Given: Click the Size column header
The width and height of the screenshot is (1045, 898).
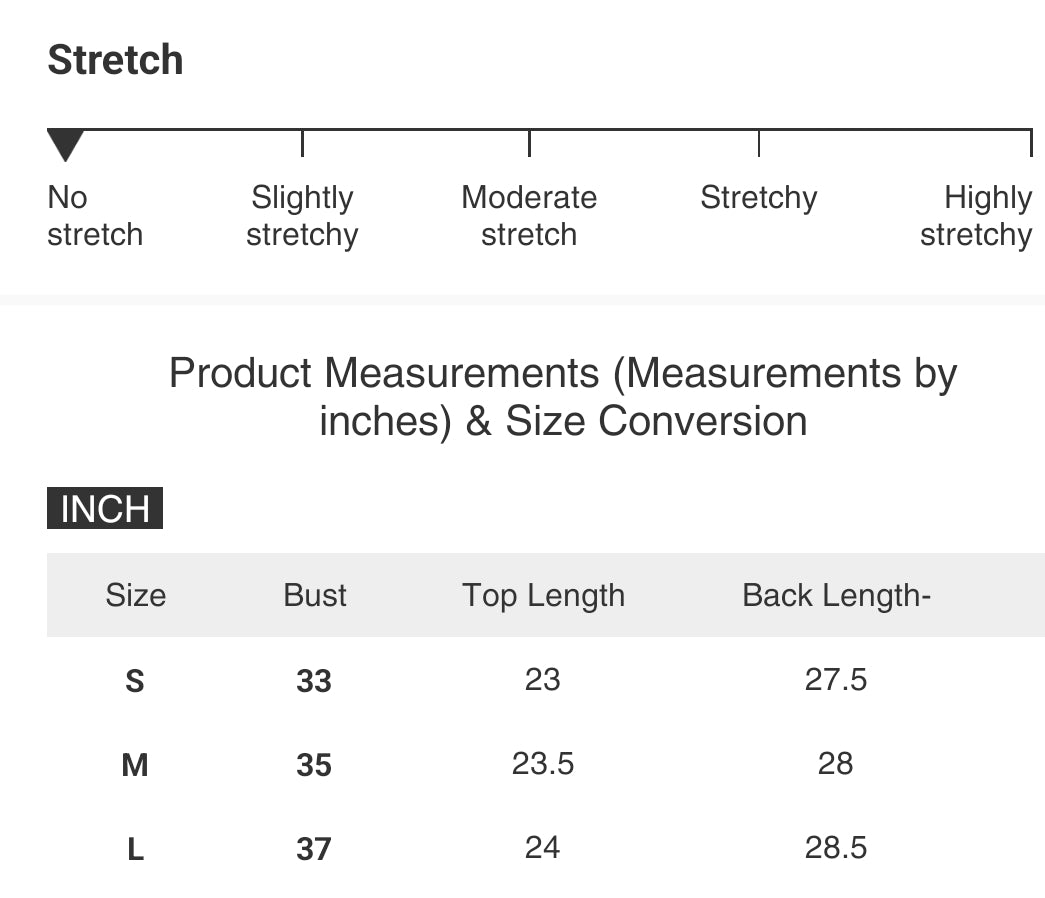Looking at the screenshot, I should click(x=135, y=595).
